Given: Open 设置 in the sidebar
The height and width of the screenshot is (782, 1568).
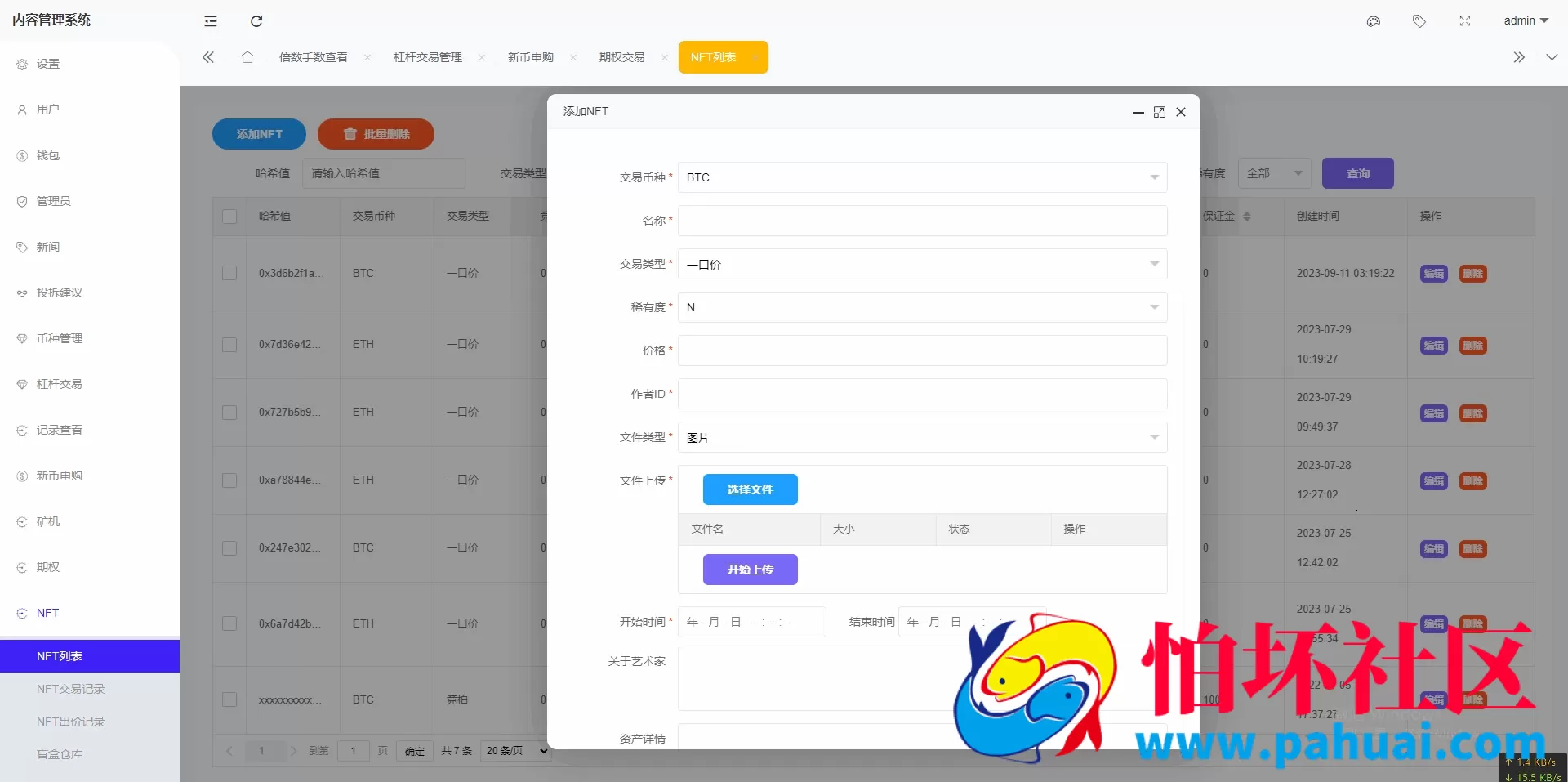Looking at the screenshot, I should 90,64.
